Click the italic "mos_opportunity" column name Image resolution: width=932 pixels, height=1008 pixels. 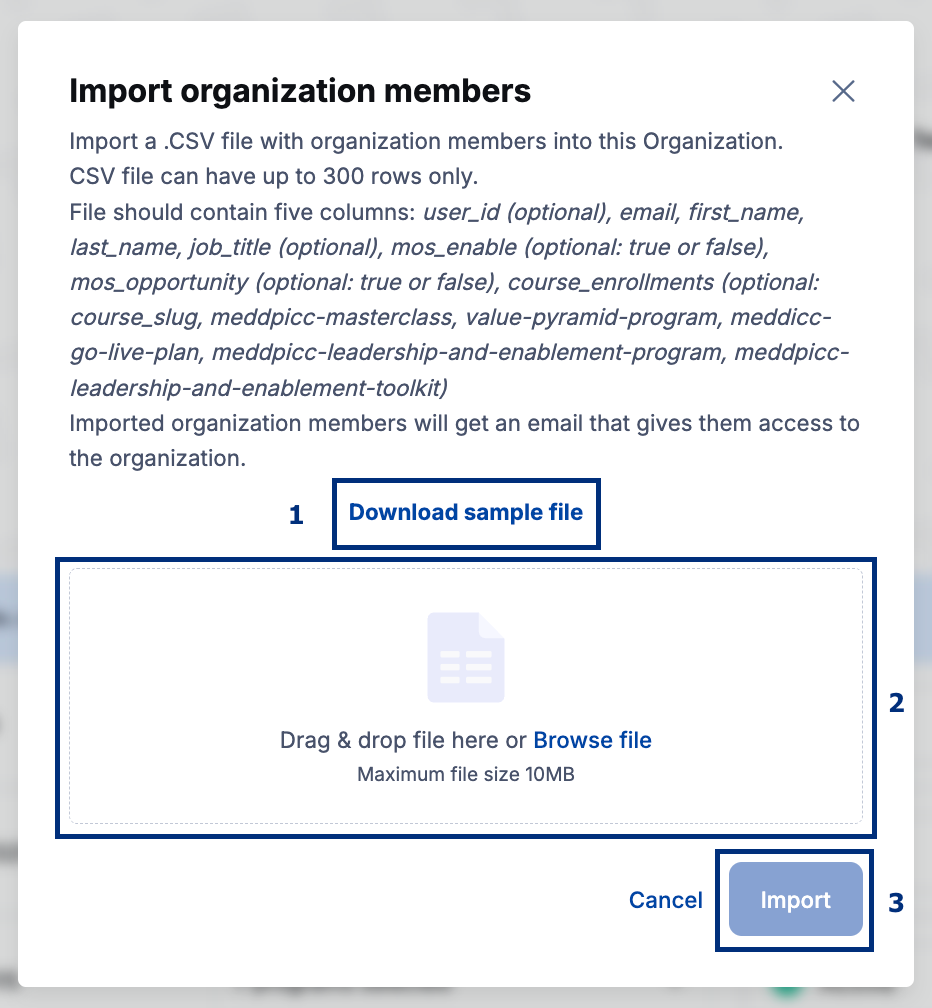(x=157, y=283)
